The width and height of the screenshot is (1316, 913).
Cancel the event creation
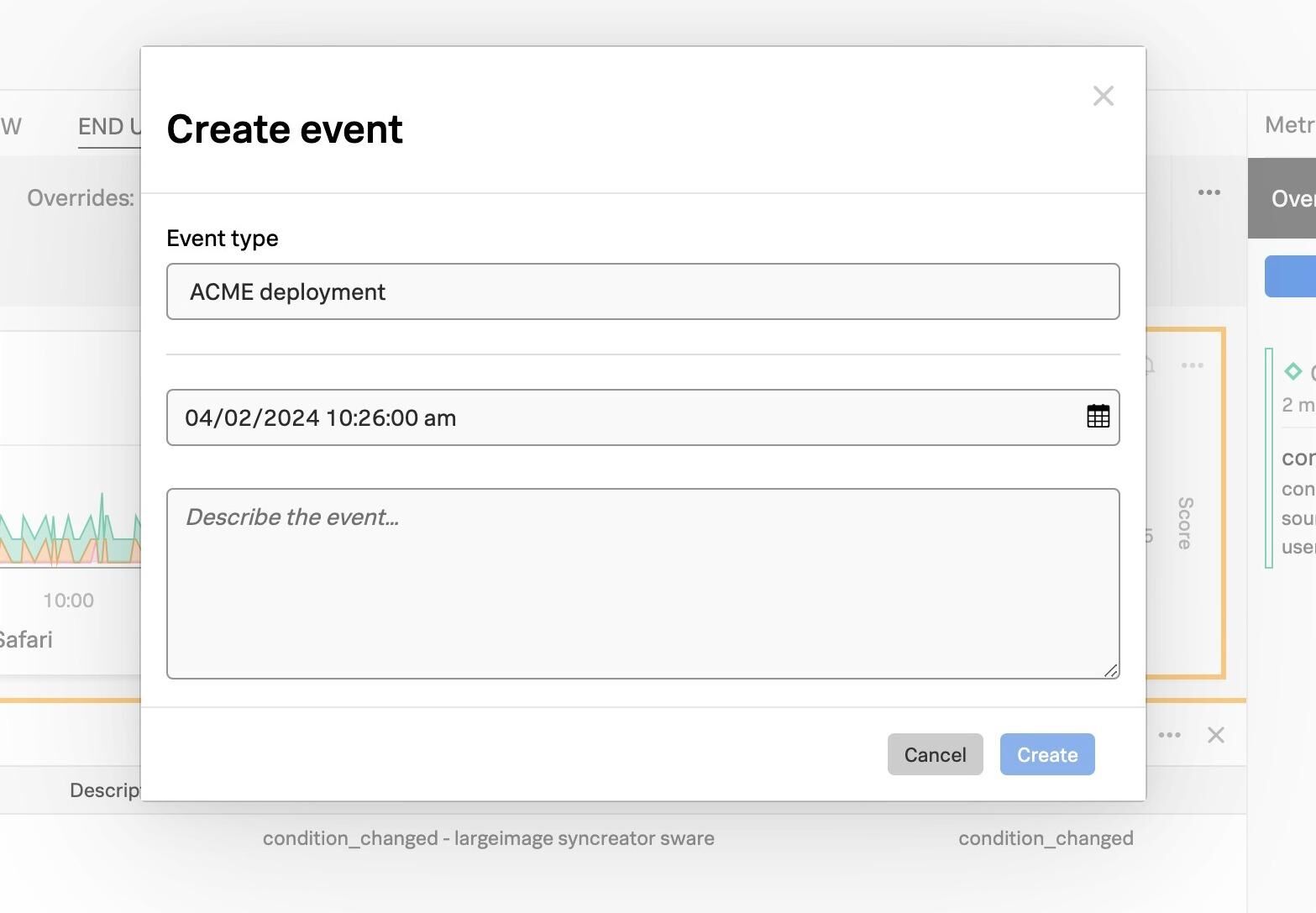point(935,754)
